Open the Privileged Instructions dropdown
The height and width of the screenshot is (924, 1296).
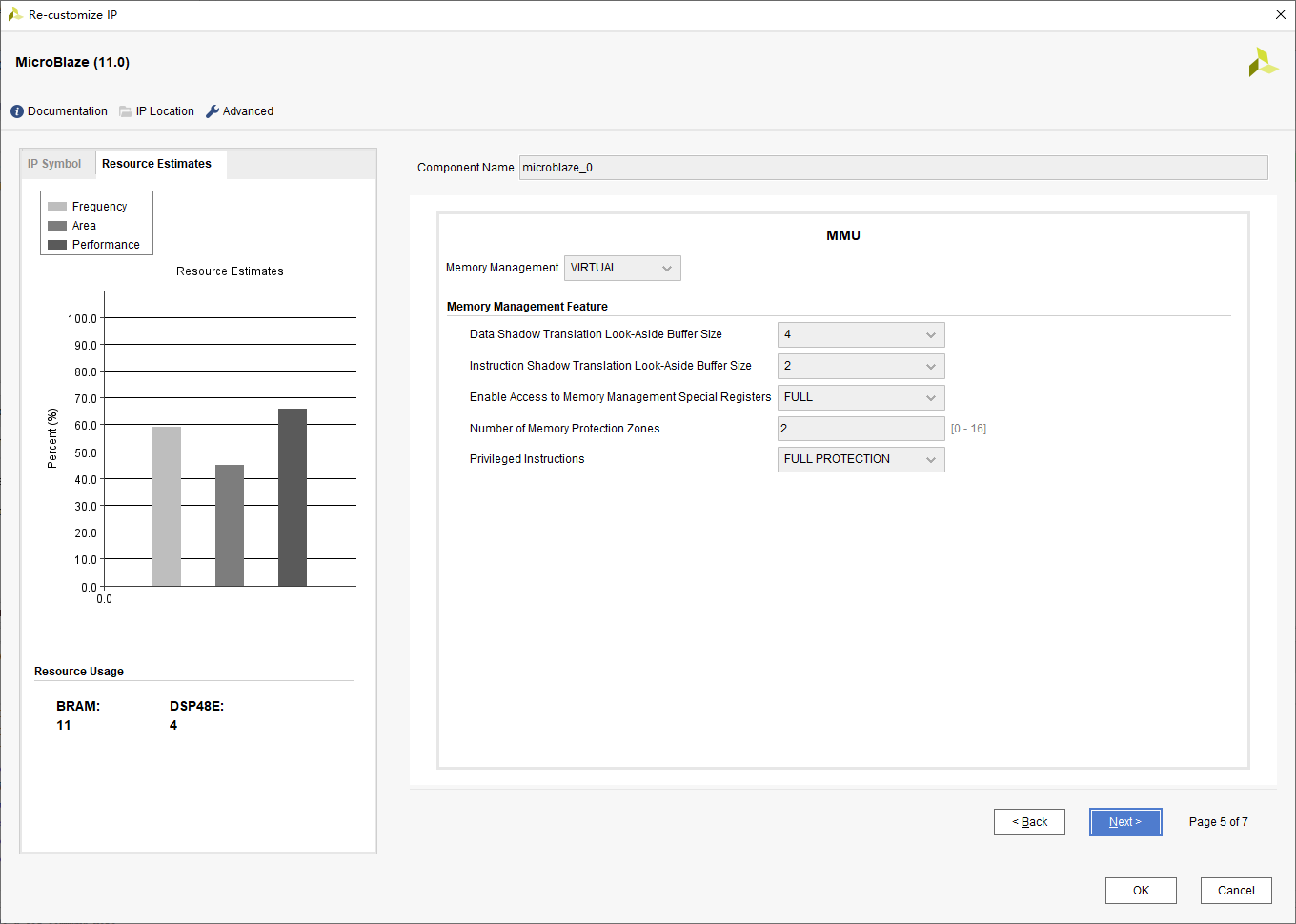[861, 459]
